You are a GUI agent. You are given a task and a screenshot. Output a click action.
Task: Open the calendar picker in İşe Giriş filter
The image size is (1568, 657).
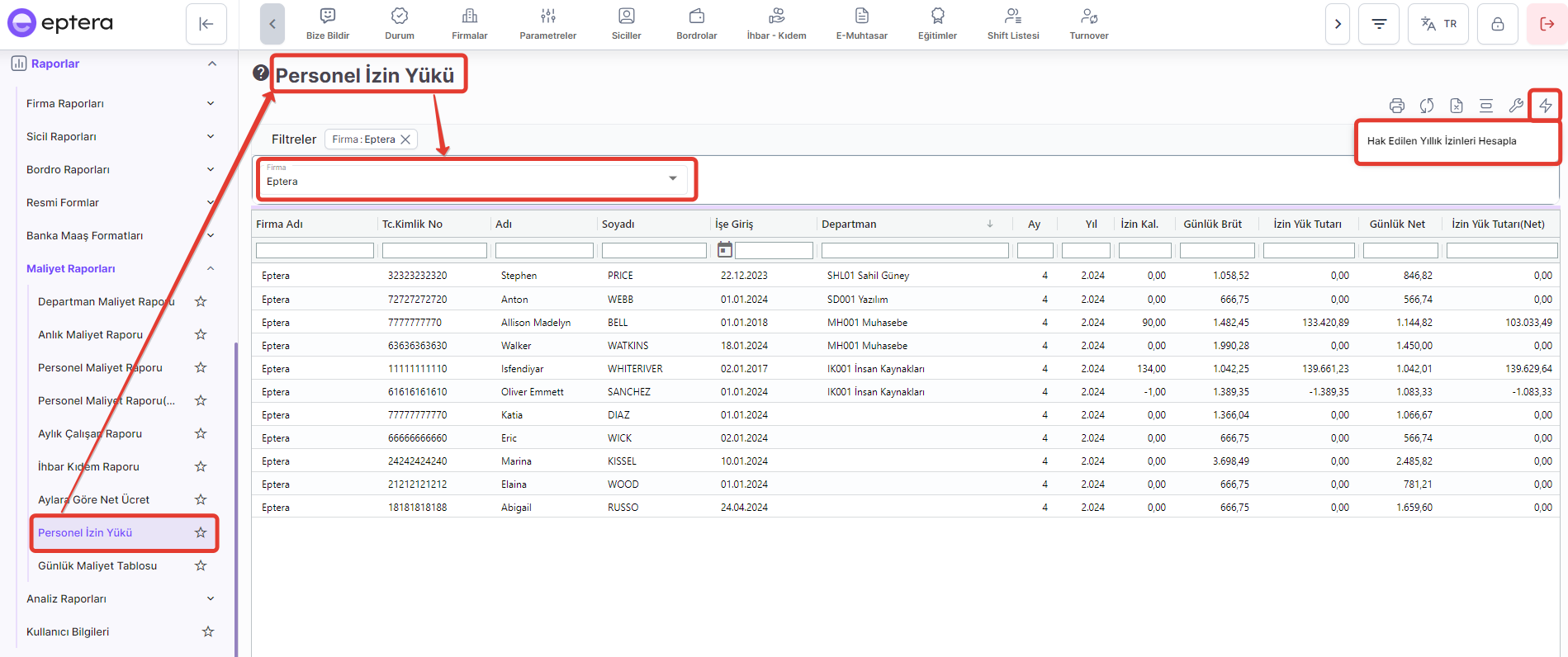tap(724, 250)
